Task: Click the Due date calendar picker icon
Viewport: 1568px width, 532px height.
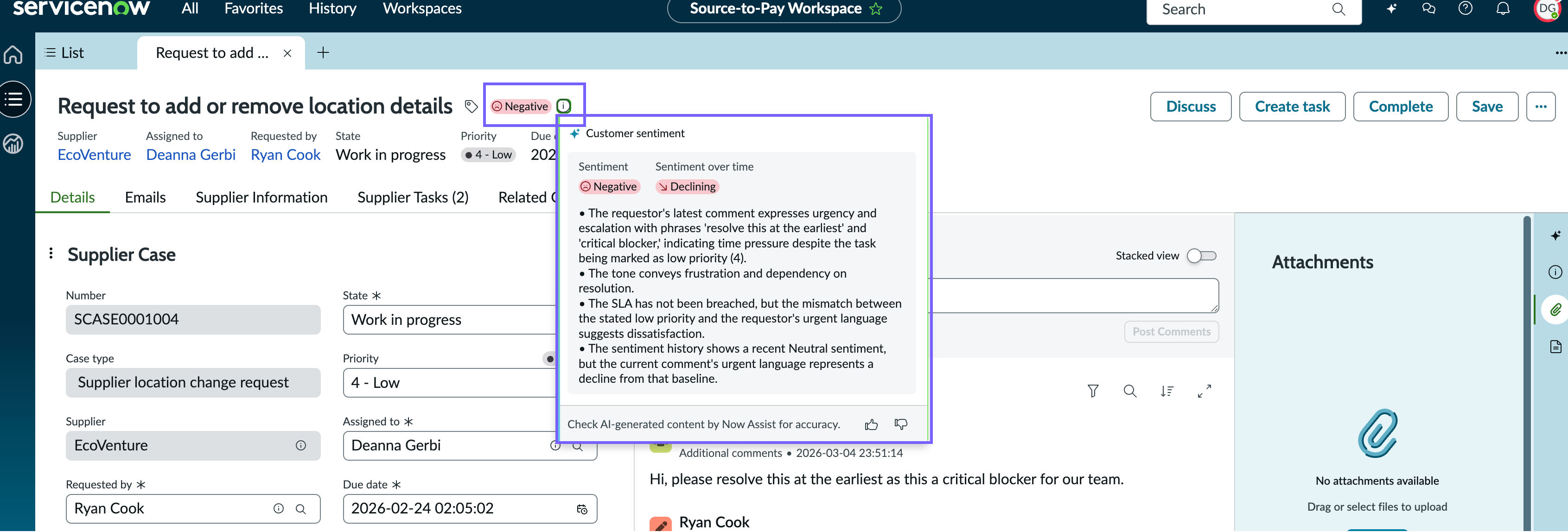Action: 582,509
